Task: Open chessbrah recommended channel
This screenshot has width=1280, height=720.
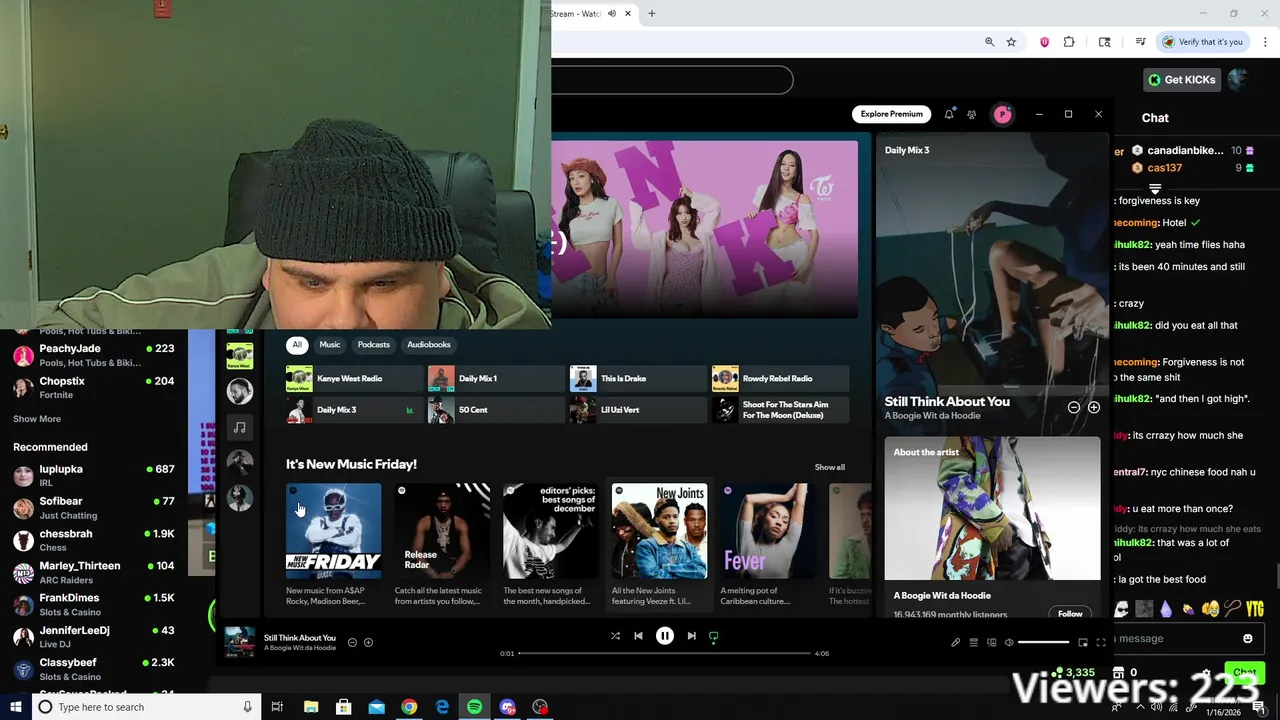Action: 94,540
